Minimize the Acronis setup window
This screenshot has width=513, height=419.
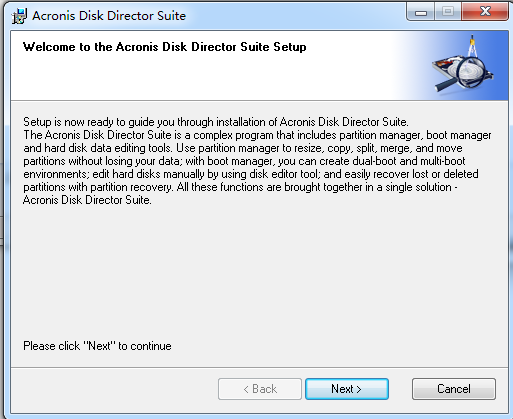[421, 12]
